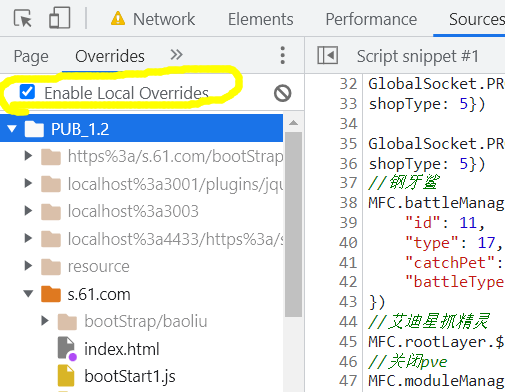Open the Performance tab
The height and width of the screenshot is (392, 505).
371,19
